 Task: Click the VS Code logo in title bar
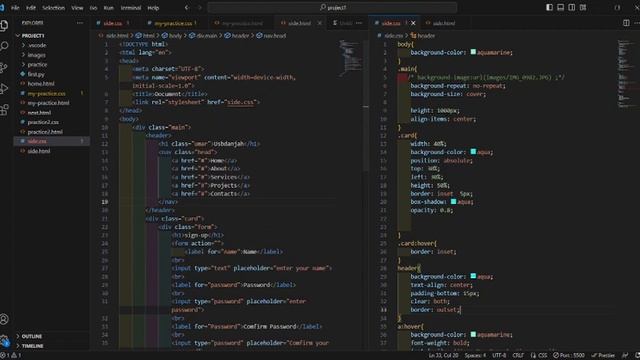tap(2, 7)
